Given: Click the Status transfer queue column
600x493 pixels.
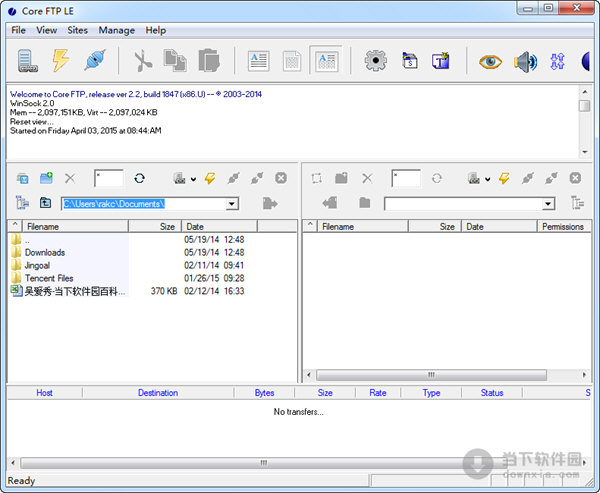Looking at the screenshot, I should (492, 393).
